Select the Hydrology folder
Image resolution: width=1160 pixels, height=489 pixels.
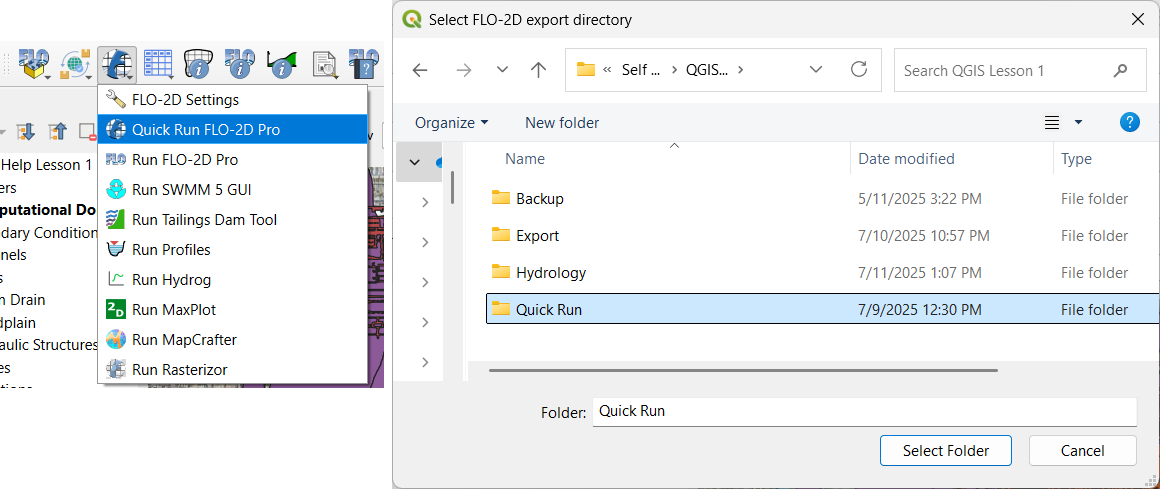[551, 273]
